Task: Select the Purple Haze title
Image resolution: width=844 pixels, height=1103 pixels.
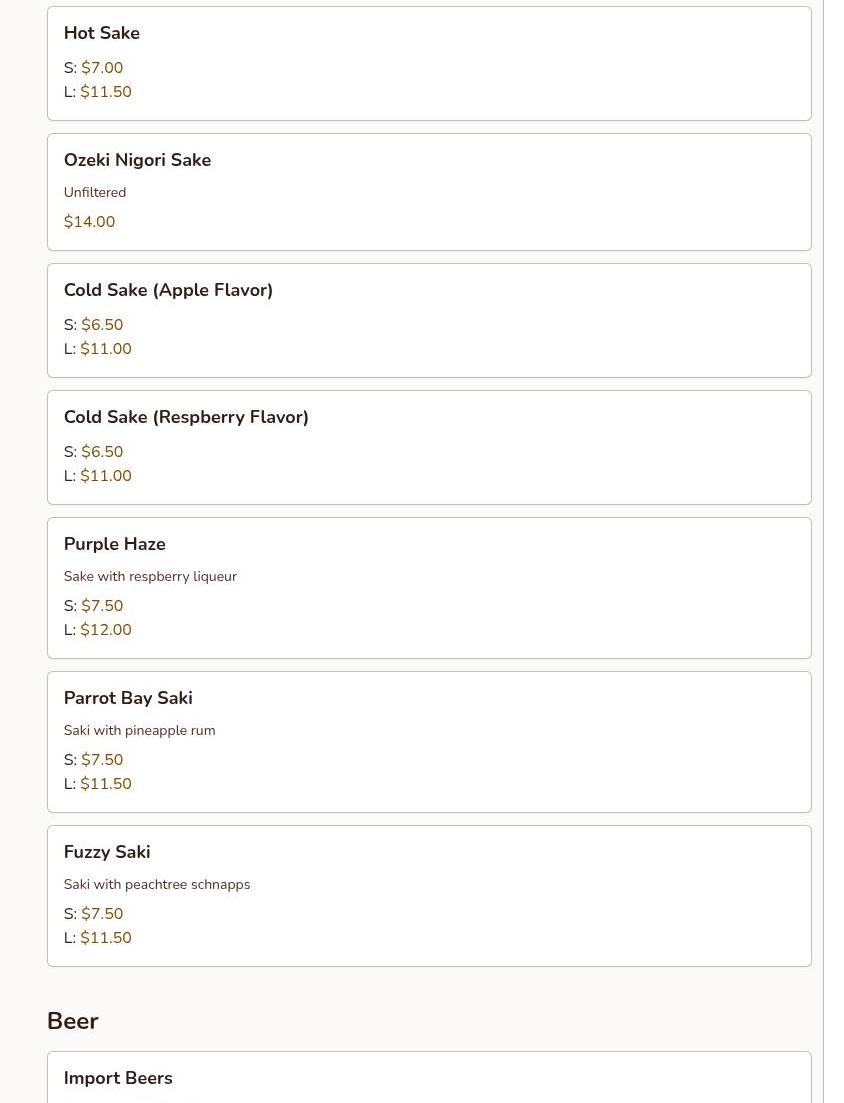Action: 115,544
